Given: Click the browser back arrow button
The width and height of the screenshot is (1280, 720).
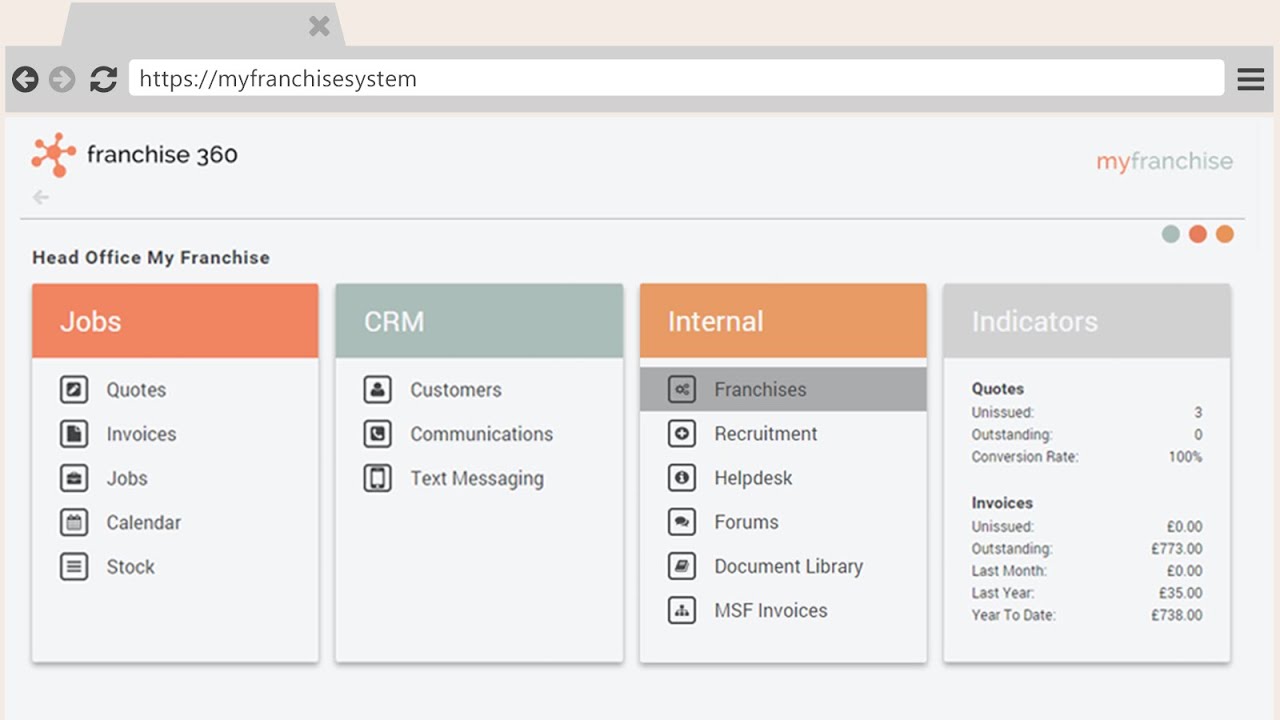Looking at the screenshot, I should click(x=25, y=79).
